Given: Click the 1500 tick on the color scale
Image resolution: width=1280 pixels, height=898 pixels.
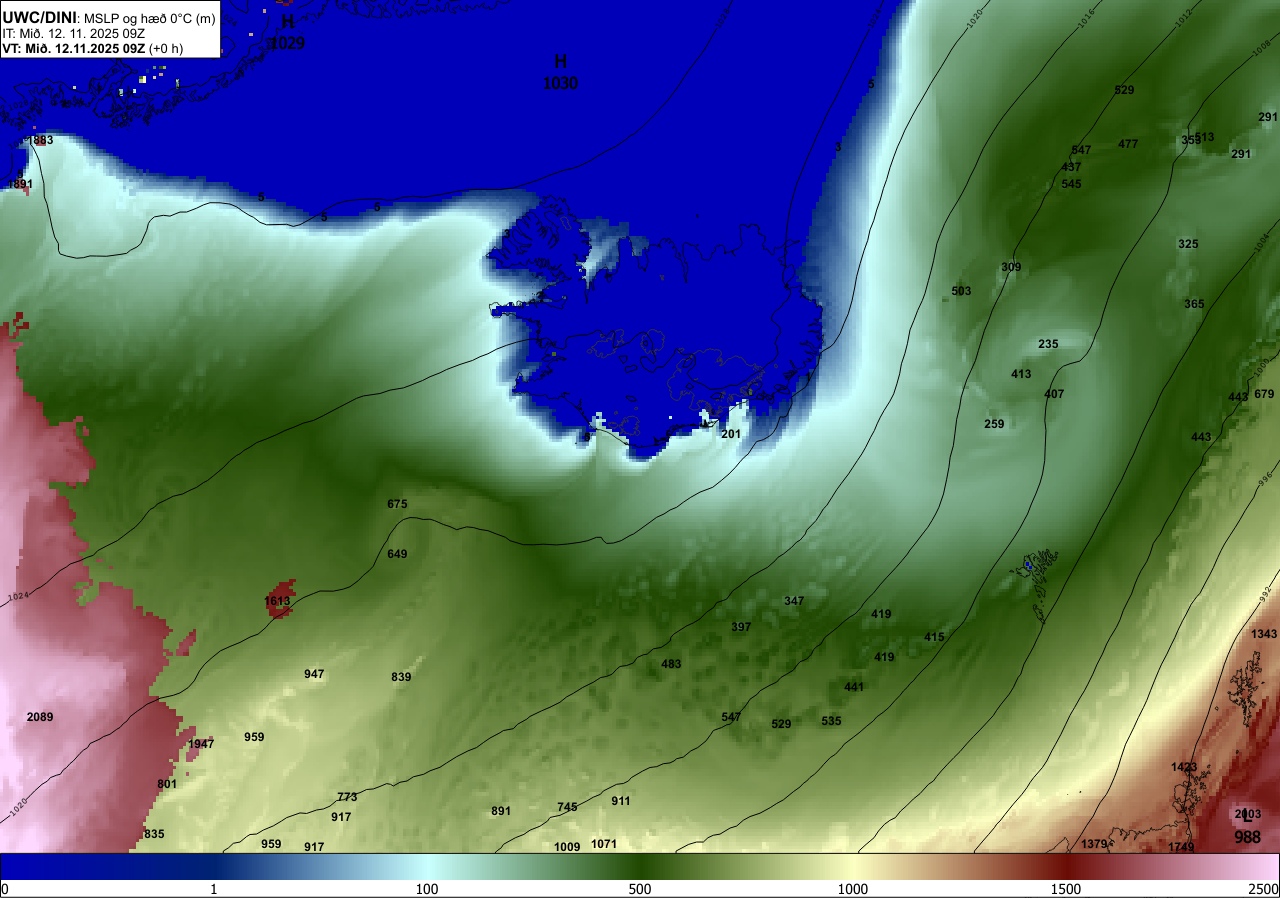Looking at the screenshot, I should pos(1065,889).
